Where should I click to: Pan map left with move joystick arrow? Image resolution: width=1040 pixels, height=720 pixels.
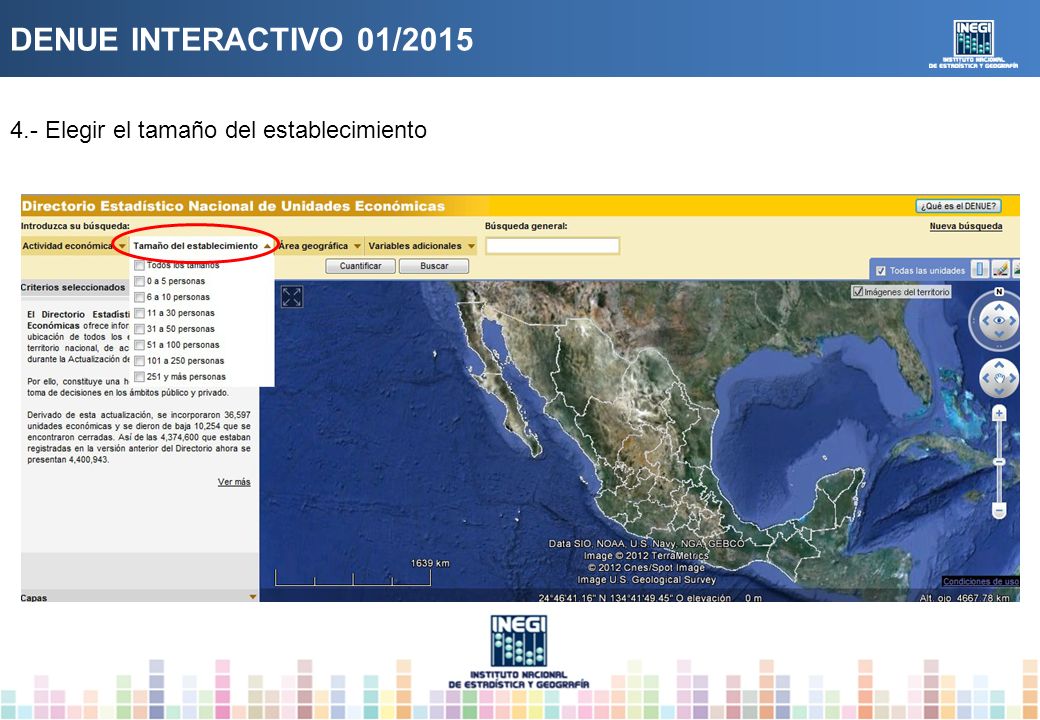[x=986, y=379]
